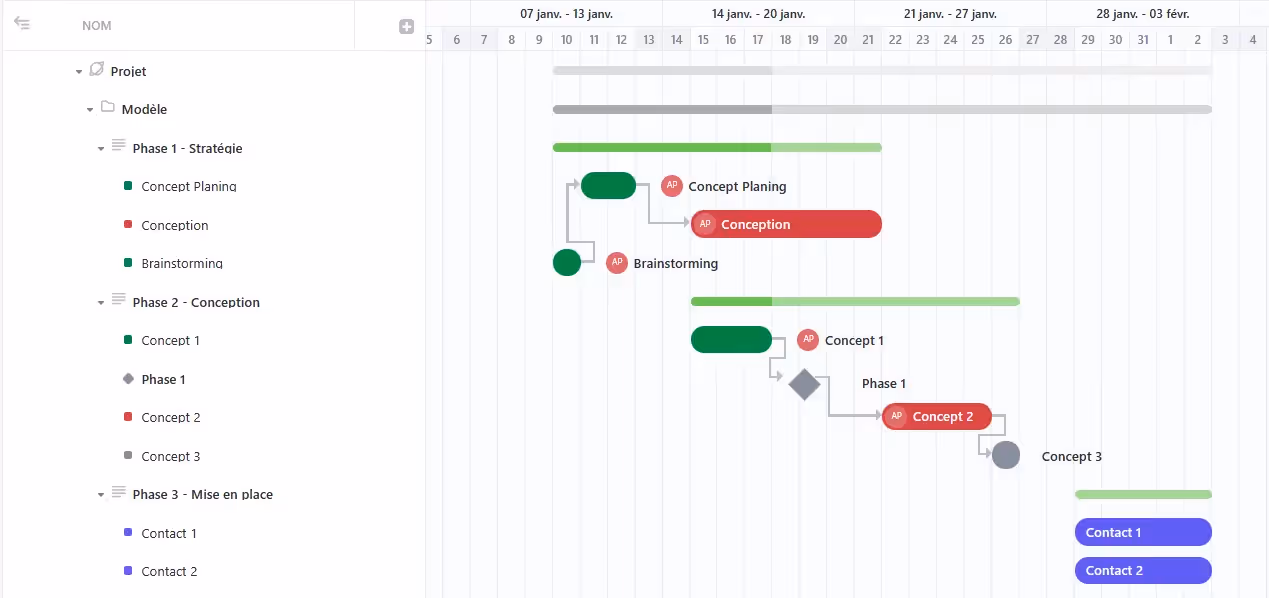This screenshot has width=1269, height=598.
Task: Open the purple Contact 2 task bar
Action: point(1143,571)
